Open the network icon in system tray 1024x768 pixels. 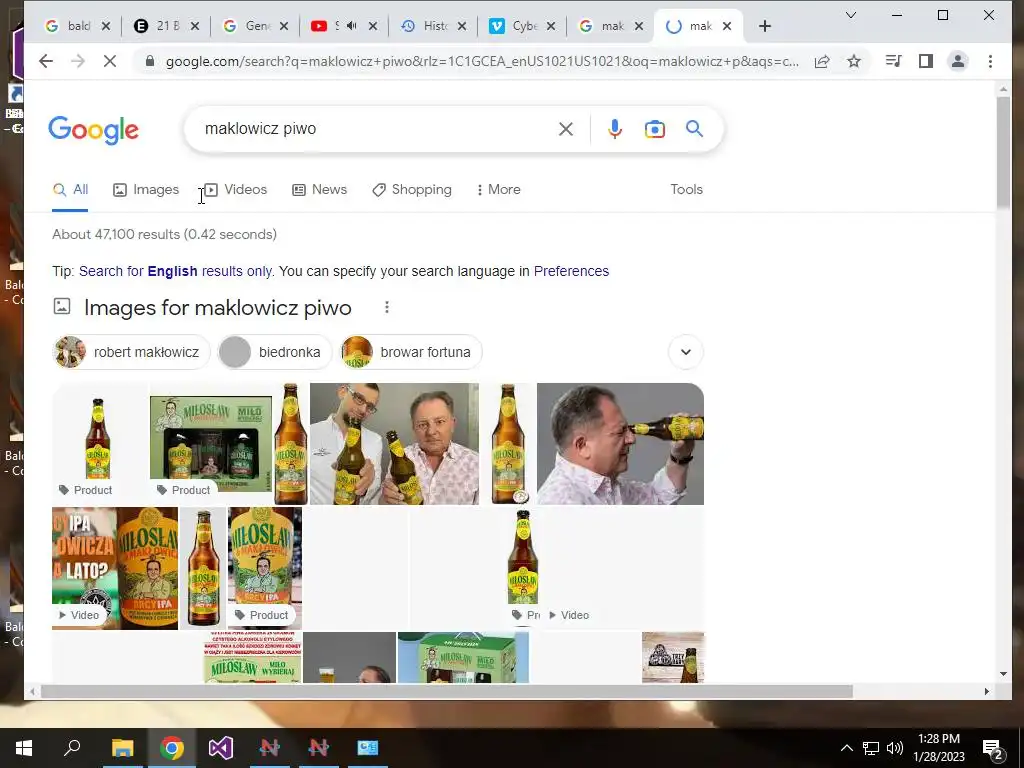point(871,748)
